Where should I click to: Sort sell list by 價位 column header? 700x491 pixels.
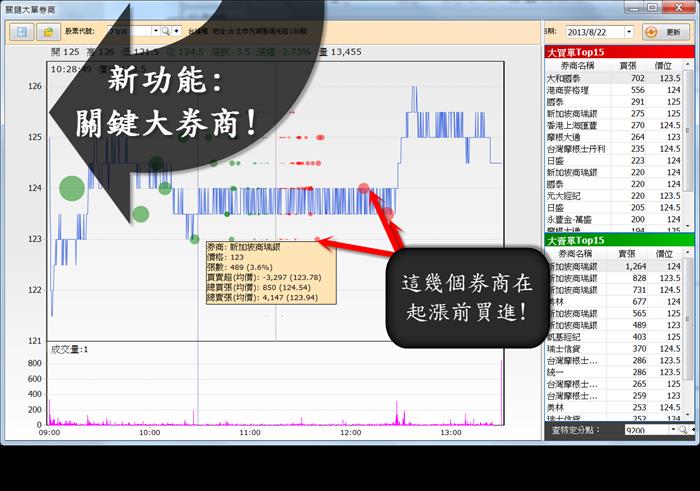pyautogui.click(x=664, y=254)
